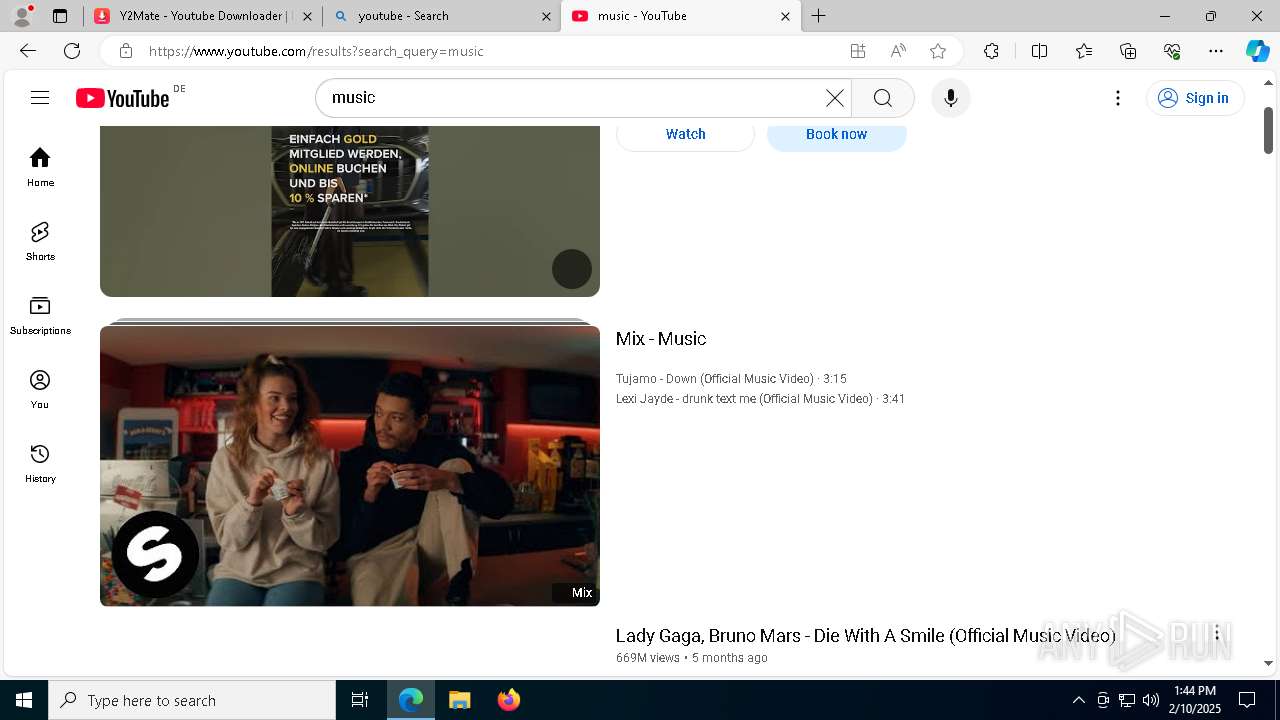The height and width of the screenshot is (720, 1280).
Task: View site information lock icon
Action: [125, 51]
